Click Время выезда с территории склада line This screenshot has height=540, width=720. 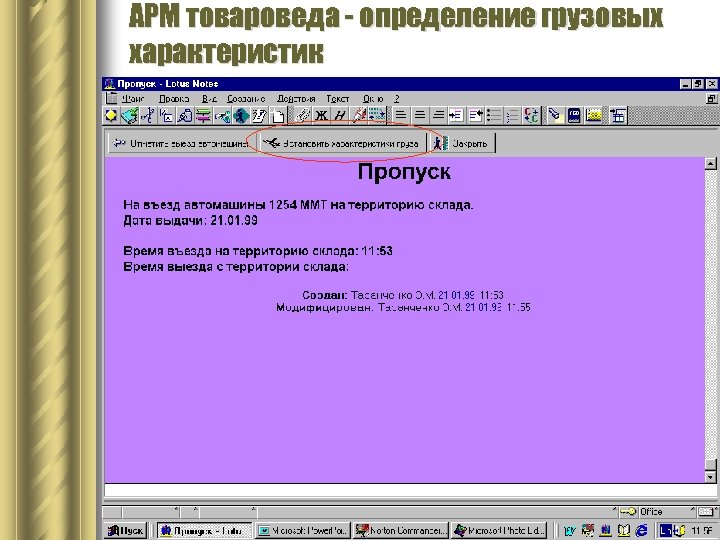point(236,267)
